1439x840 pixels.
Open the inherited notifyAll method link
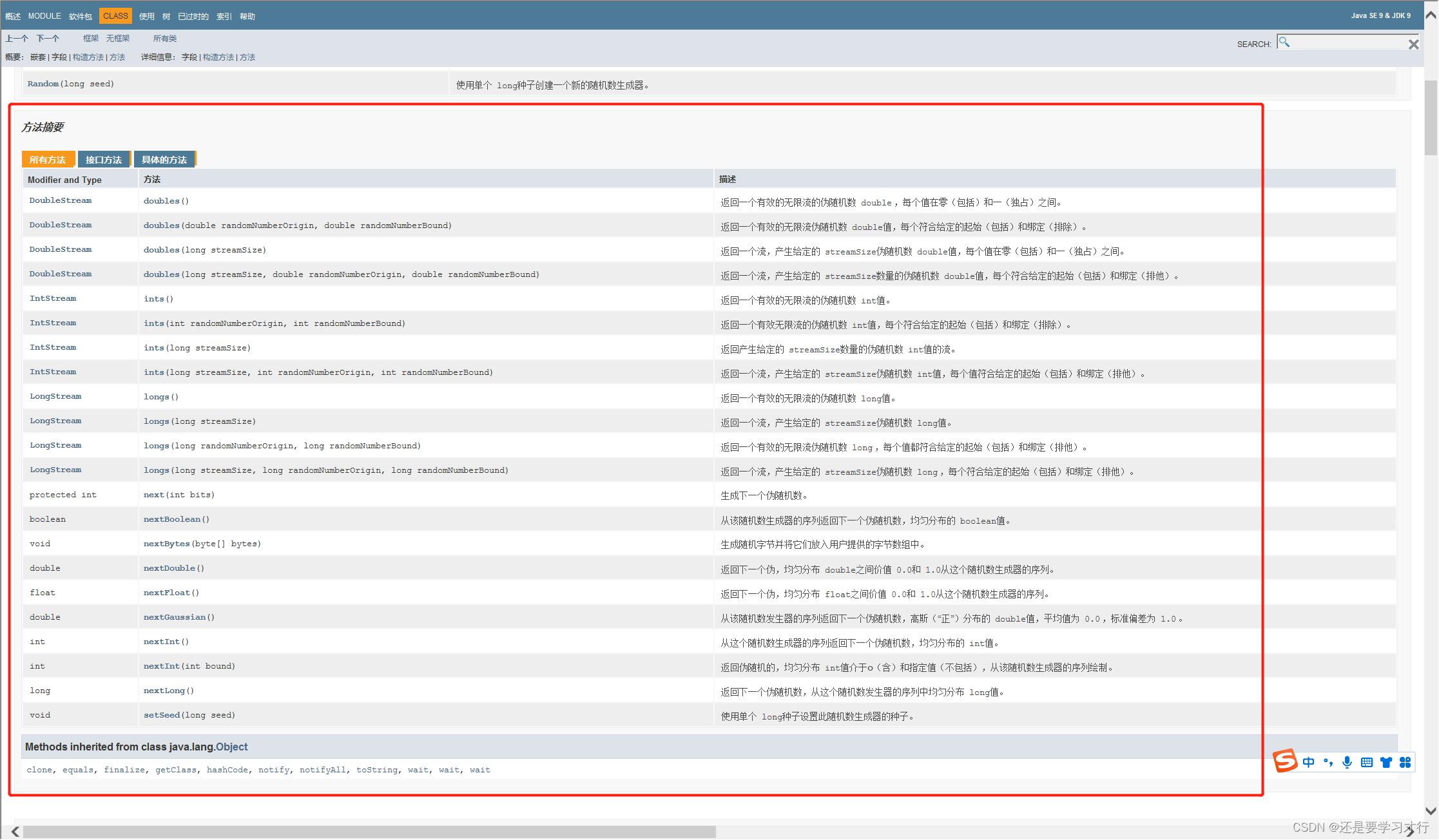pyautogui.click(x=322, y=770)
